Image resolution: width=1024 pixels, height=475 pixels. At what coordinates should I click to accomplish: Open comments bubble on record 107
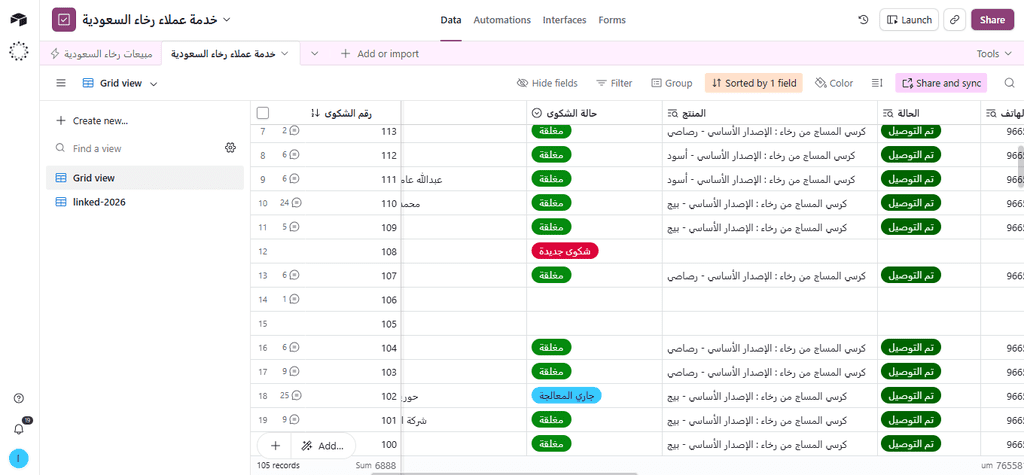pyautogui.click(x=295, y=275)
